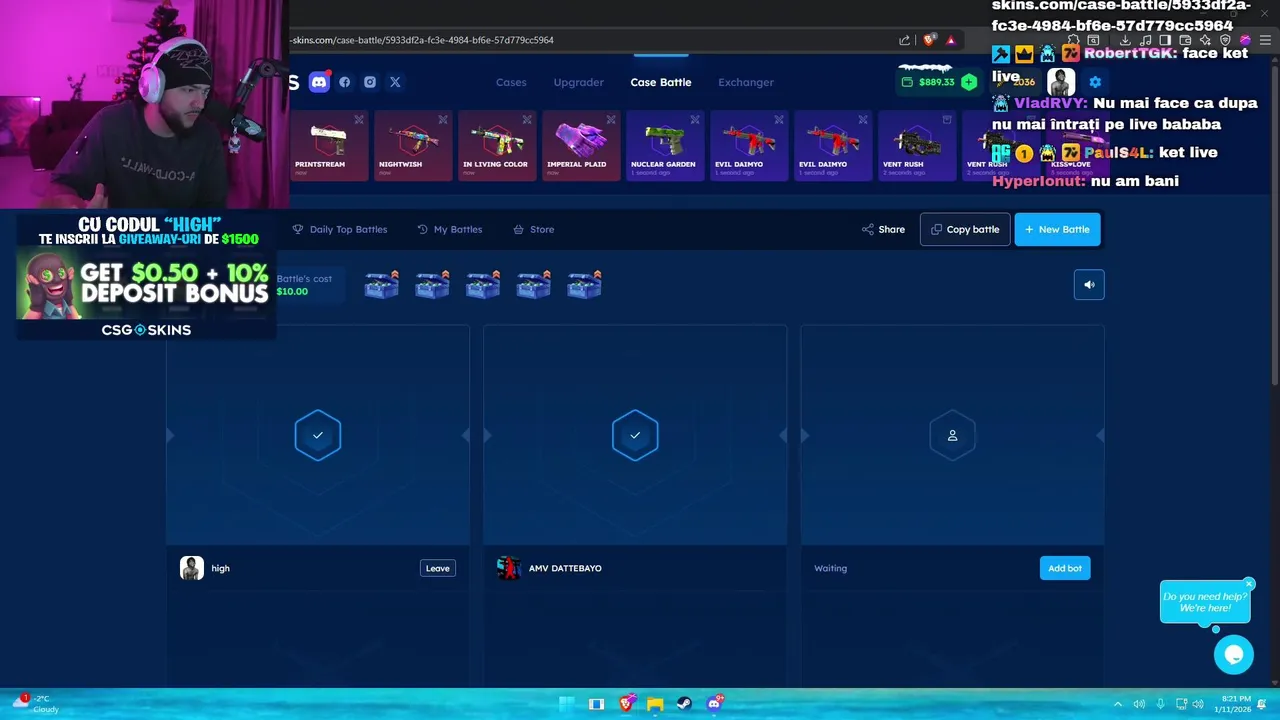This screenshot has height=720, width=1280.
Task: Click the ready checkmark hexagon above player high
Action: click(318, 435)
